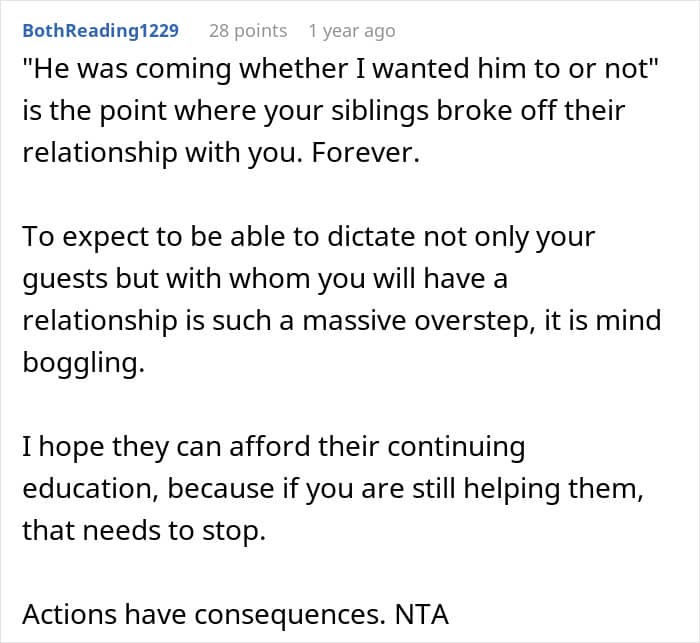Click the line starting "I hope they can afford"
The height and width of the screenshot is (643, 700).
pos(272,447)
